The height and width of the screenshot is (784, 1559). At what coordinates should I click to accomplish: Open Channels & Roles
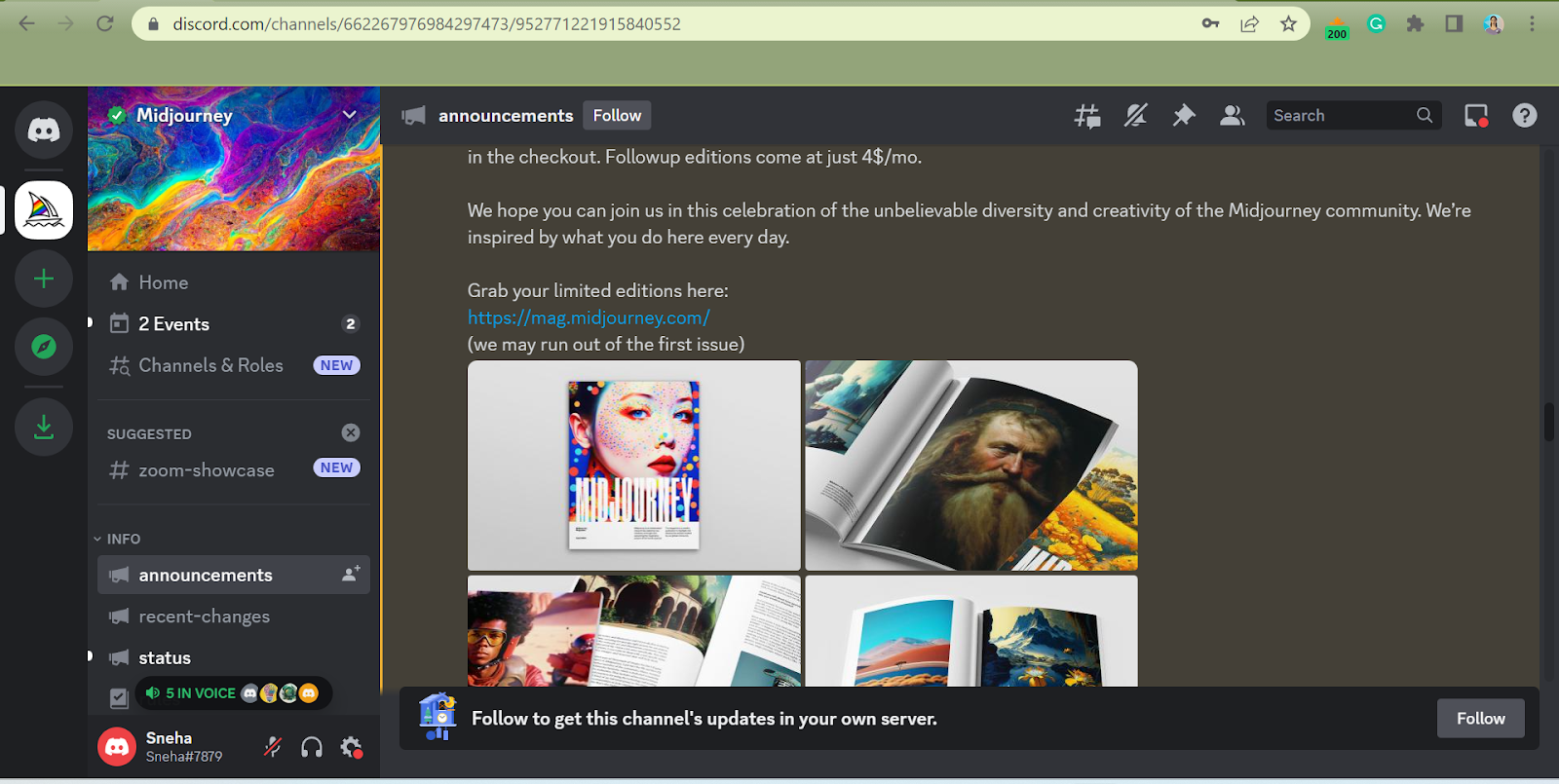click(234, 365)
